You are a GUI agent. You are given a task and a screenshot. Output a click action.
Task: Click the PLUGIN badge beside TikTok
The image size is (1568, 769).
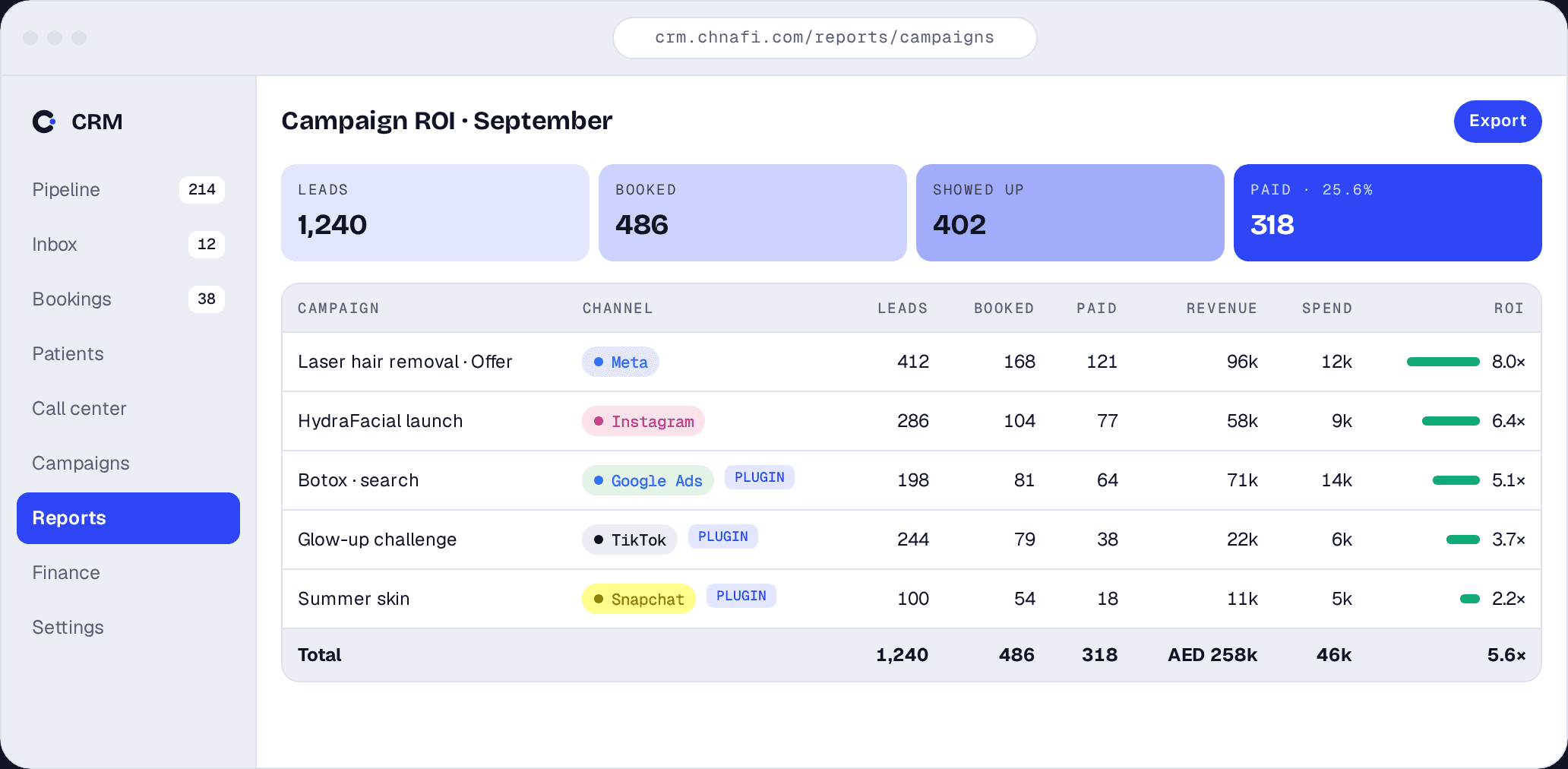[723, 536]
